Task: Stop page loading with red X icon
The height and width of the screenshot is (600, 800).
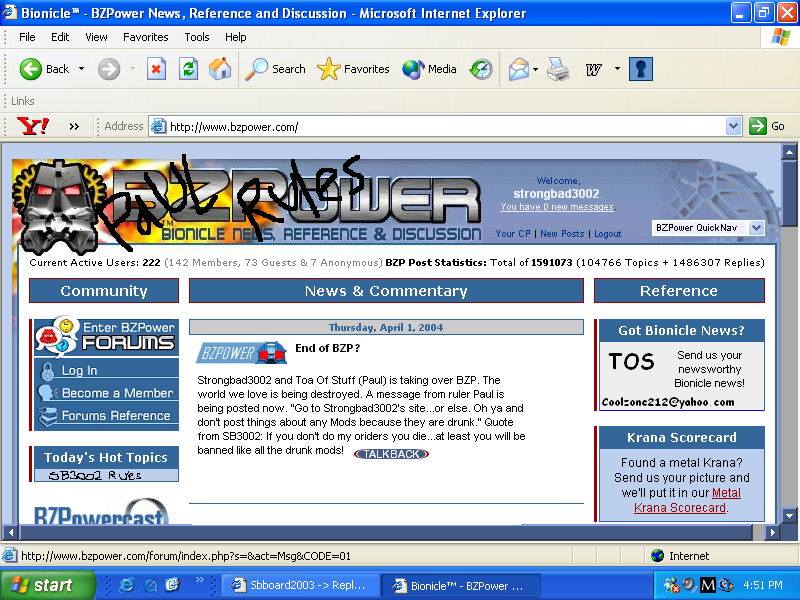Action: [156, 69]
